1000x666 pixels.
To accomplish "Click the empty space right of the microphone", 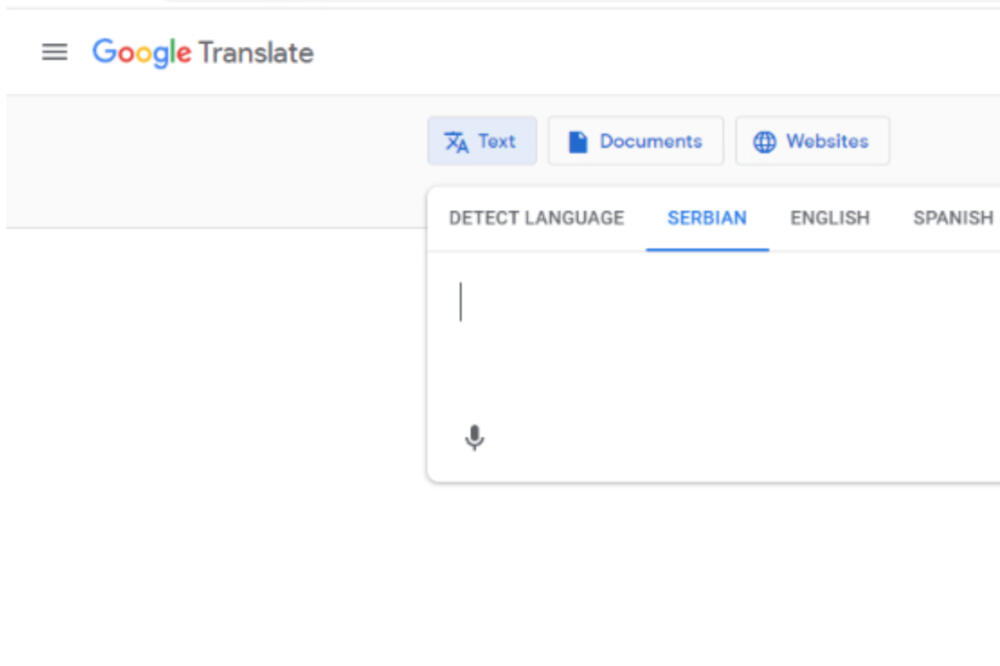I will coord(700,438).
